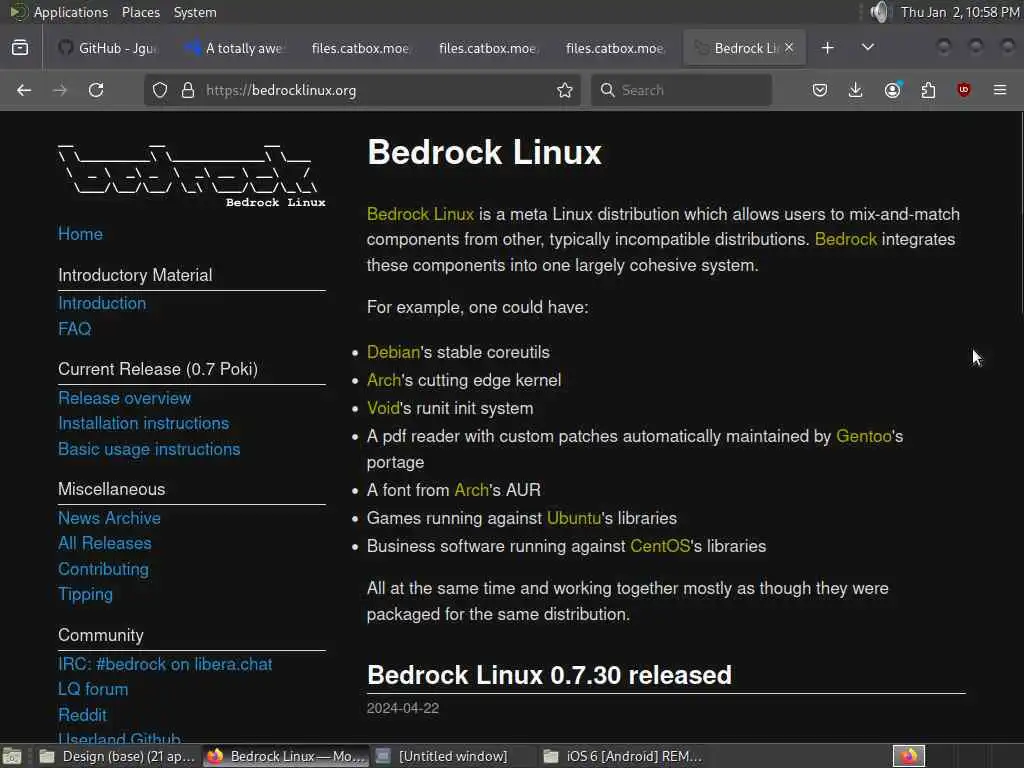
Task: Click Arch link beside cutting edge kernel
Action: (x=383, y=380)
